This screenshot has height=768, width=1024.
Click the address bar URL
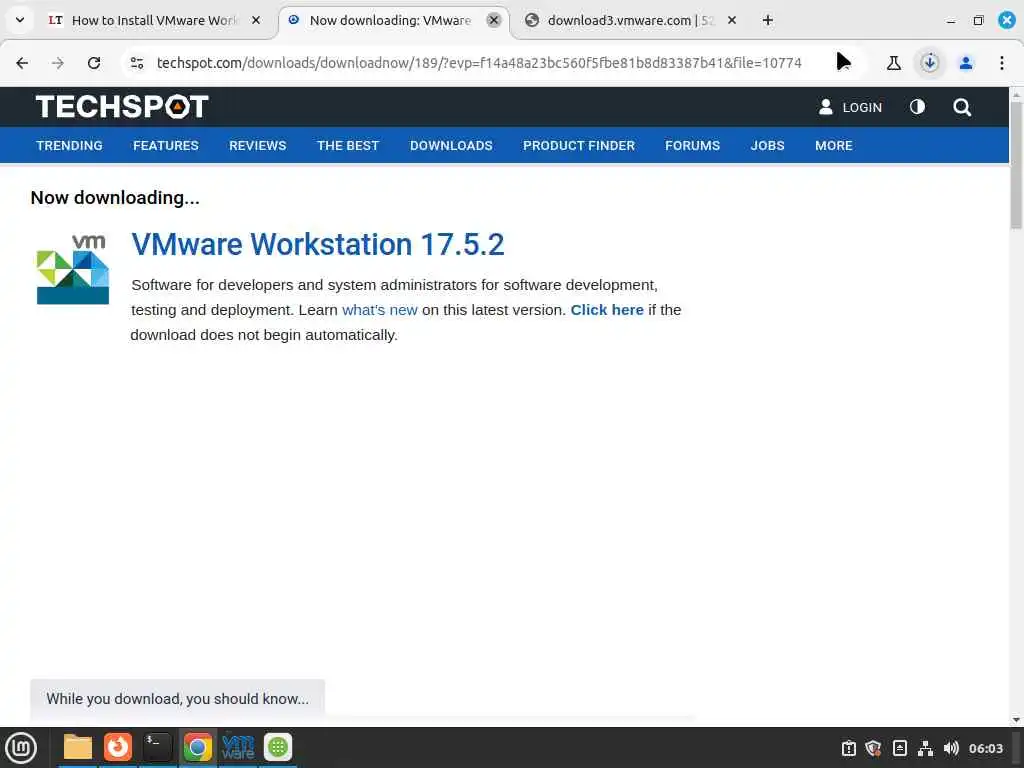click(x=479, y=63)
